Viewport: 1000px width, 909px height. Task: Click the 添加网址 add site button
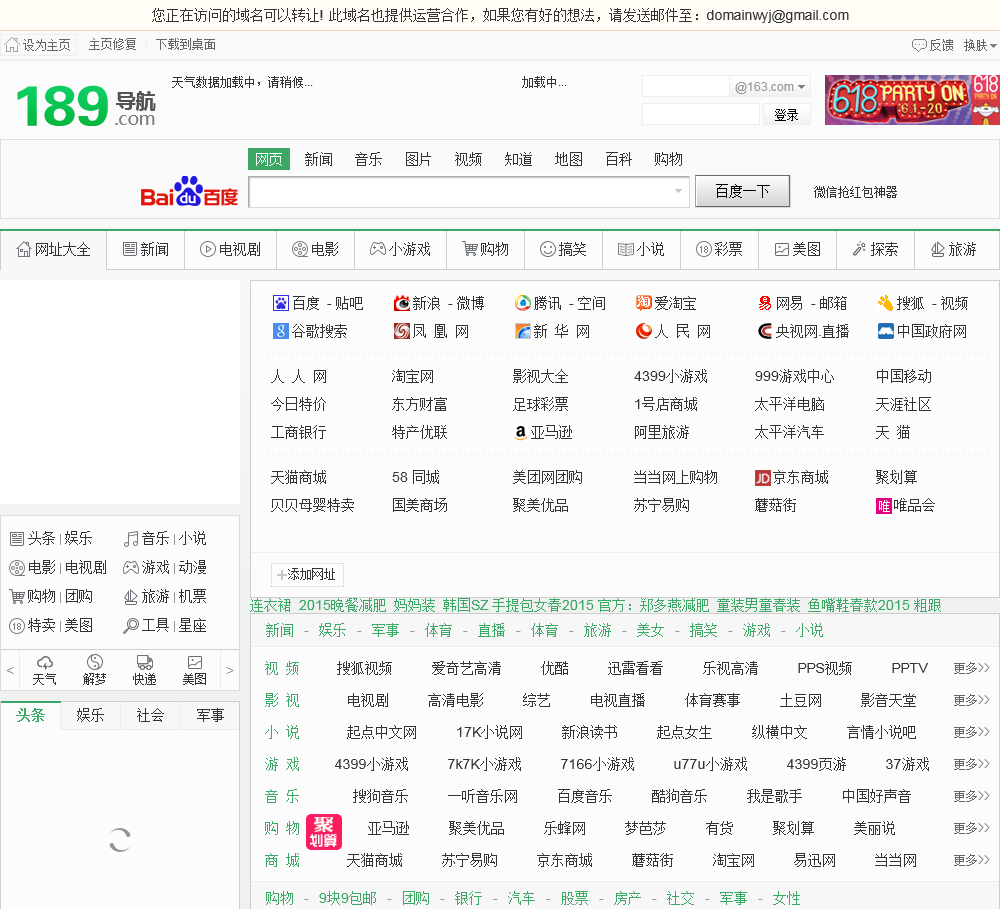point(307,574)
